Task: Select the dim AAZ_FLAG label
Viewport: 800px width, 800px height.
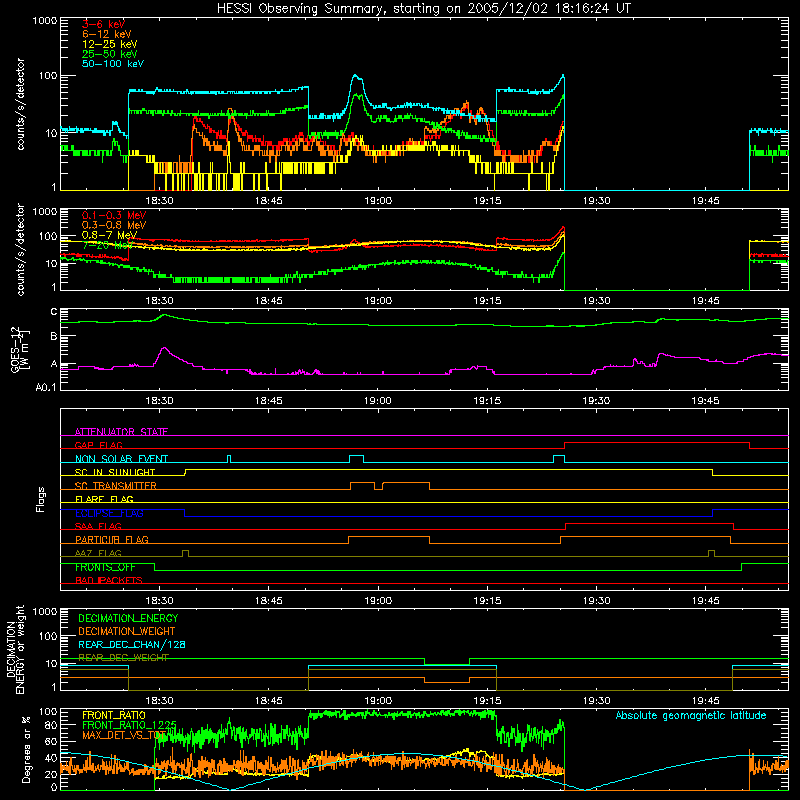Action: click(x=98, y=553)
